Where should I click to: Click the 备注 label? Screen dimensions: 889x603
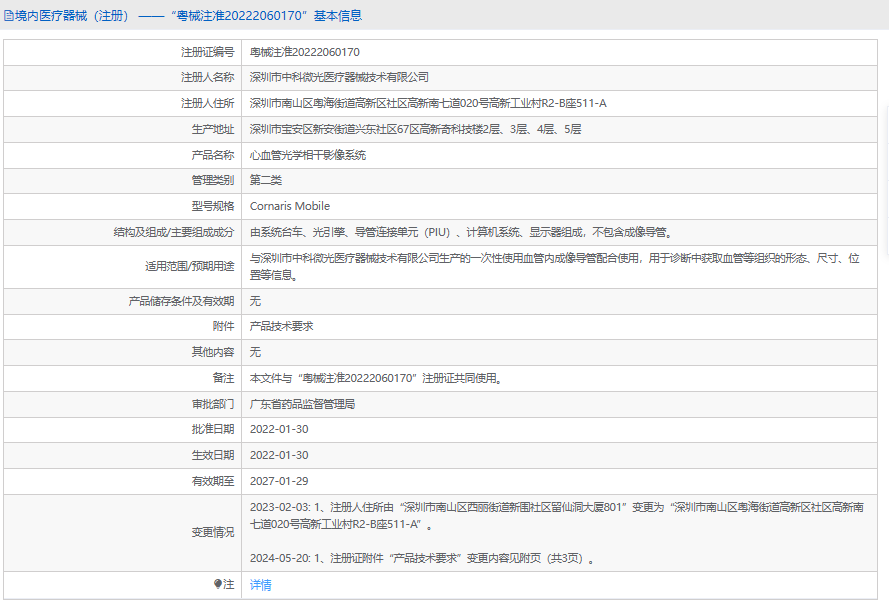223,379
